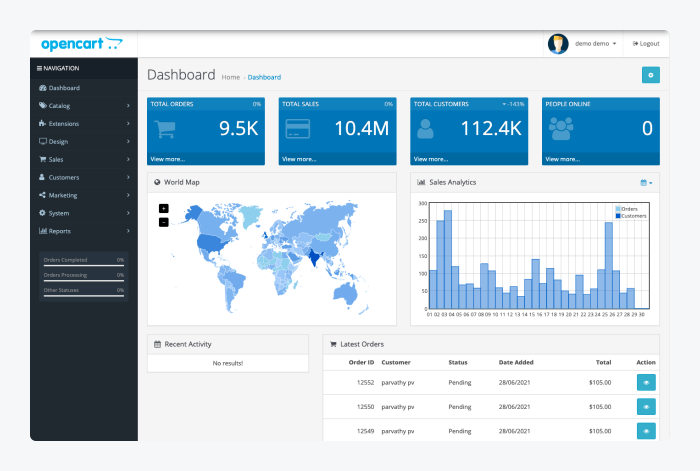
Task: Zoom in on the World Map
Action: pyautogui.click(x=164, y=208)
